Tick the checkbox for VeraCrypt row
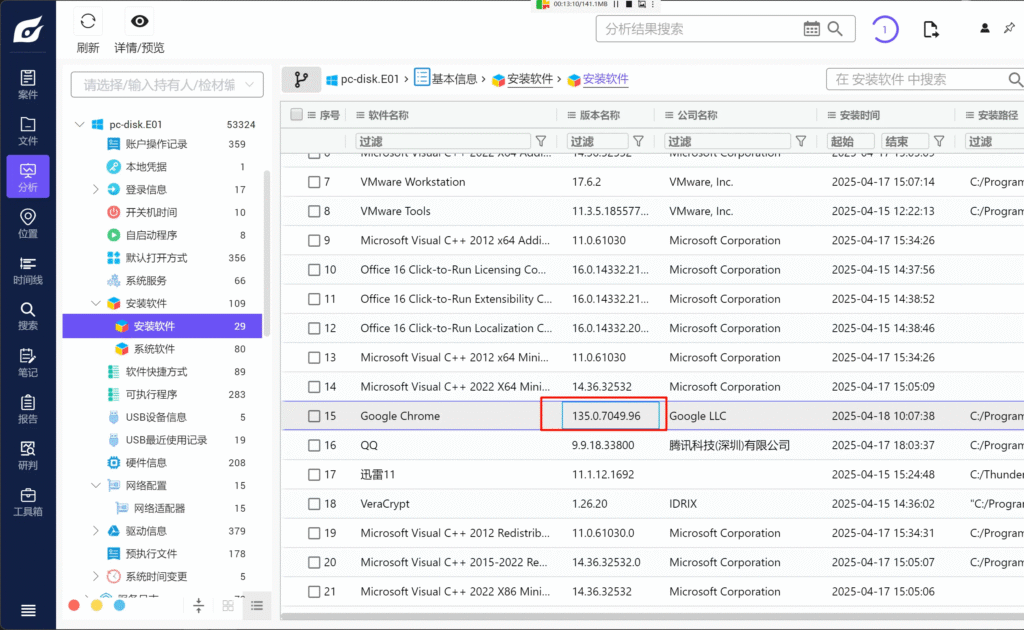Image resolution: width=1024 pixels, height=630 pixels. (314, 504)
